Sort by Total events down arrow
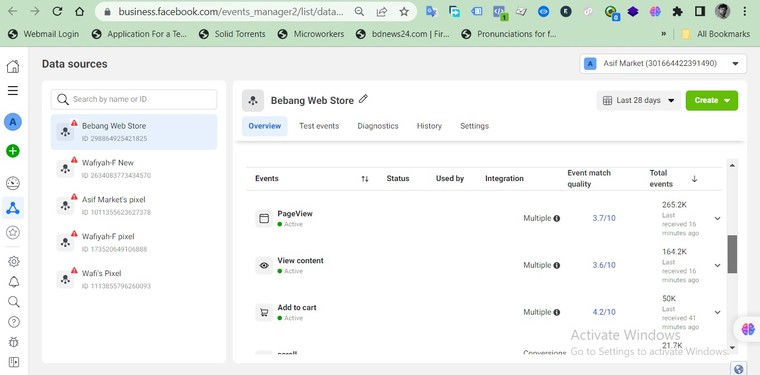The width and height of the screenshot is (760, 375). pos(694,179)
